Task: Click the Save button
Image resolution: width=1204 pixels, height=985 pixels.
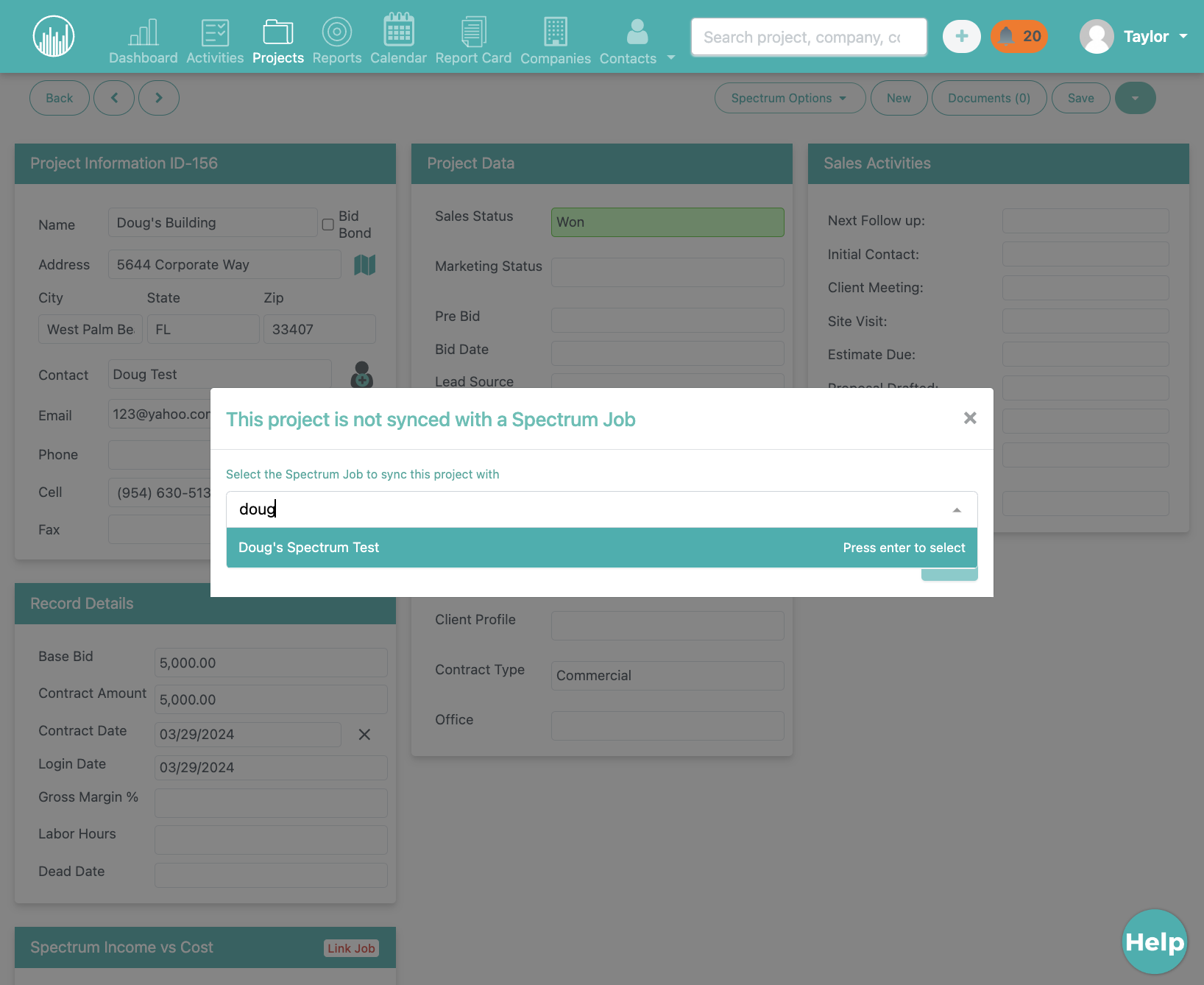Action: click(x=1081, y=98)
